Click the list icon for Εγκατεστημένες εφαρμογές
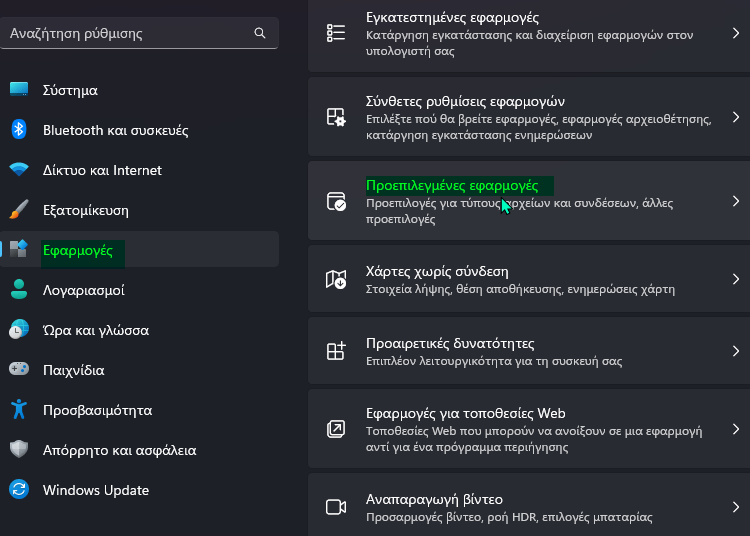Viewport: 750px width, 536px height. (x=336, y=33)
